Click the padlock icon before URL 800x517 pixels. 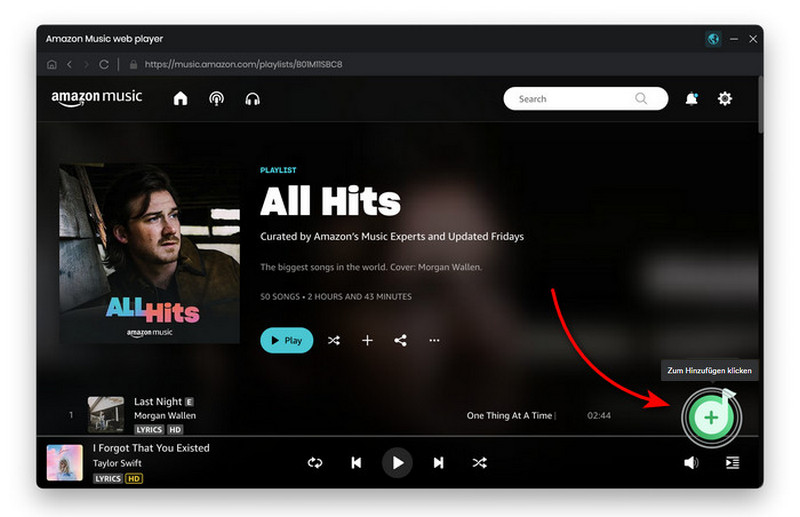coord(133,64)
